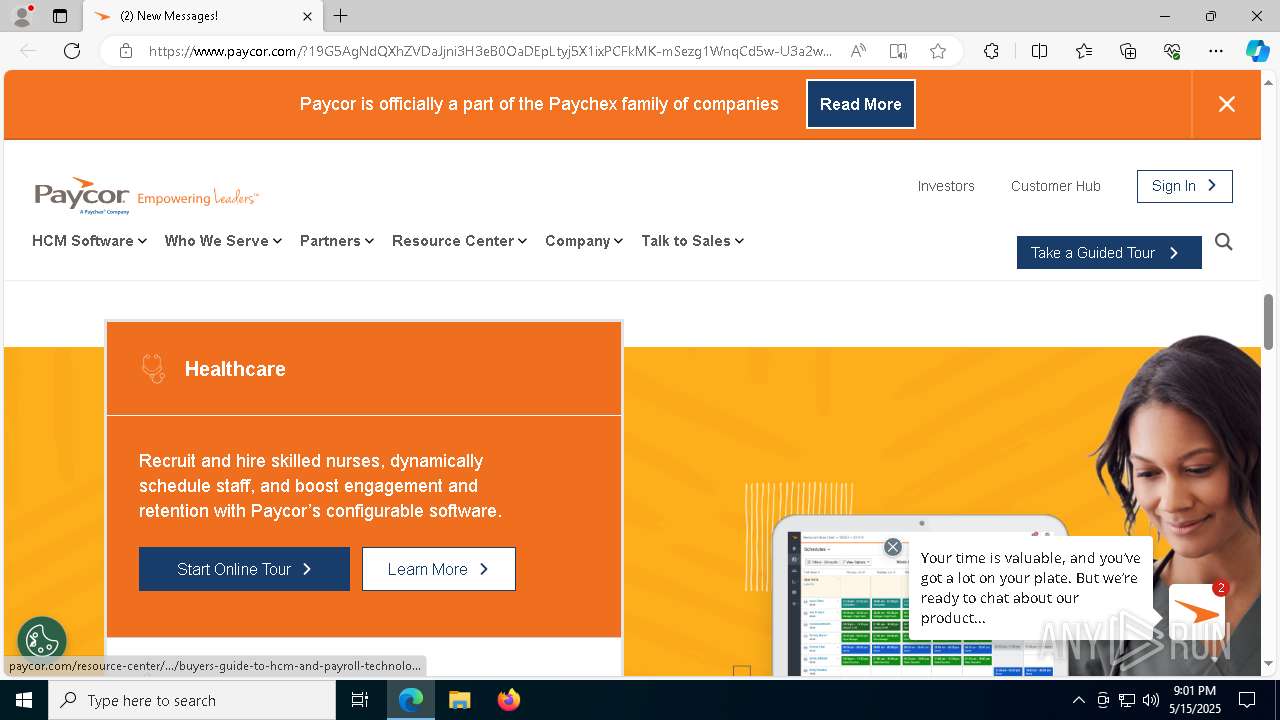The image size is (1280, 720).
Task: Expand the HCM Software menu
Action: pyautogui.click(x=89, y=241)
